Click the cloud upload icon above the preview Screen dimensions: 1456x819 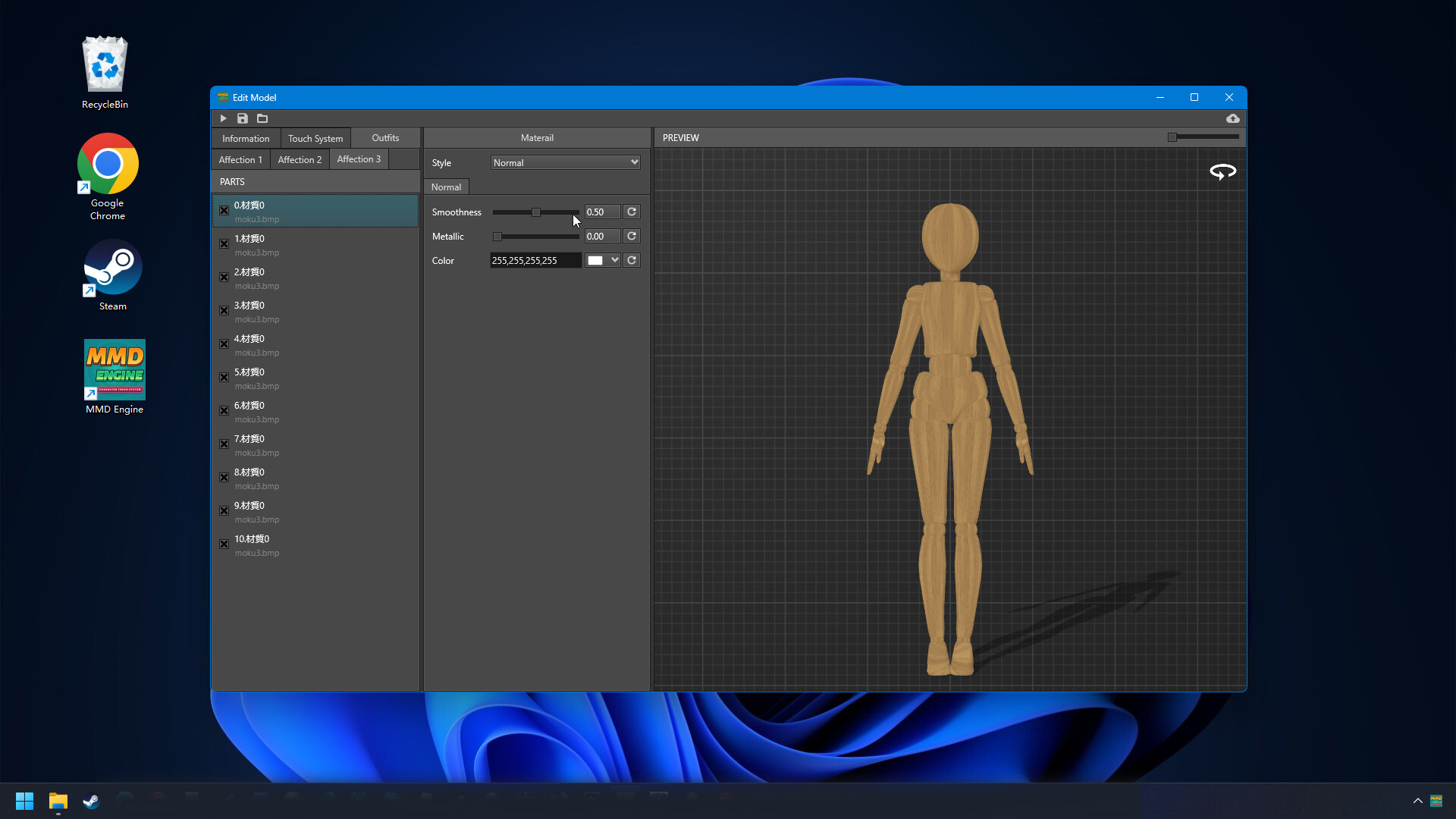1233,118
